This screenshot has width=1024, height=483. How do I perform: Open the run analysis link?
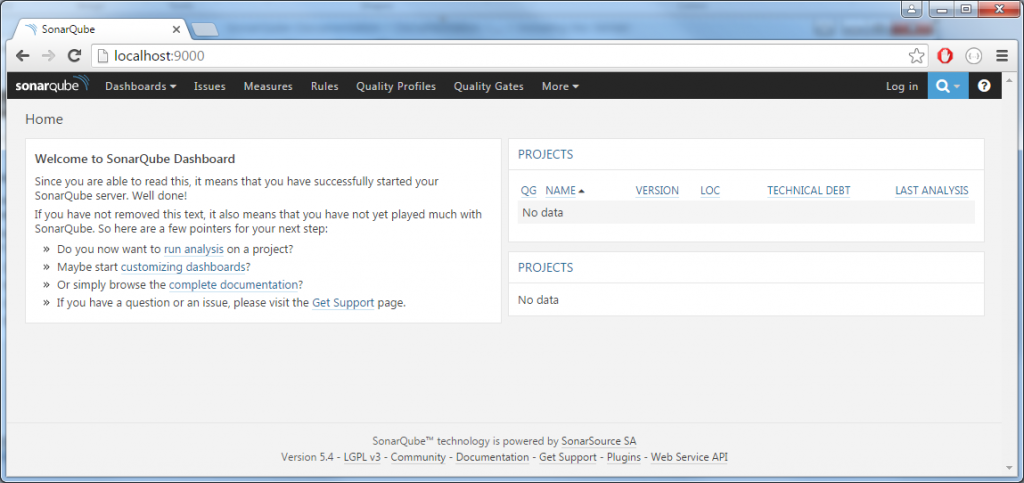click(194, 249)
